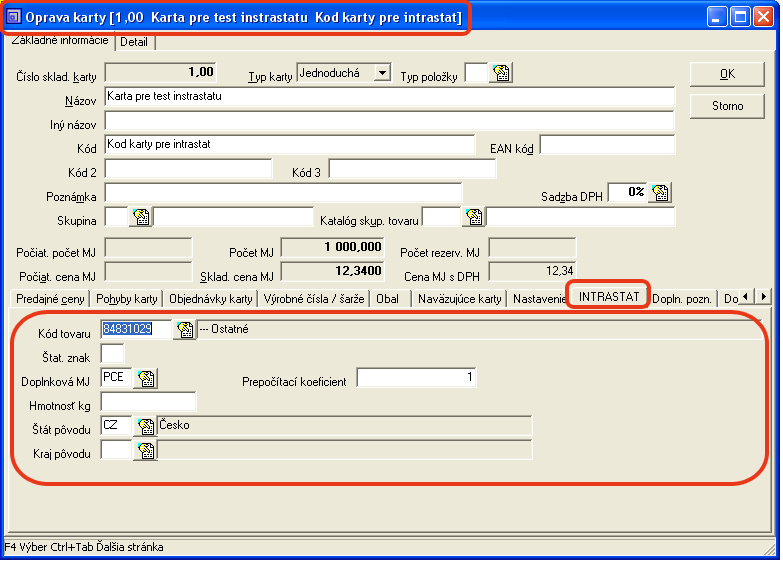783x563 pixels.
Task: Open the Predajné ceny tab
Action: [50, 299]
